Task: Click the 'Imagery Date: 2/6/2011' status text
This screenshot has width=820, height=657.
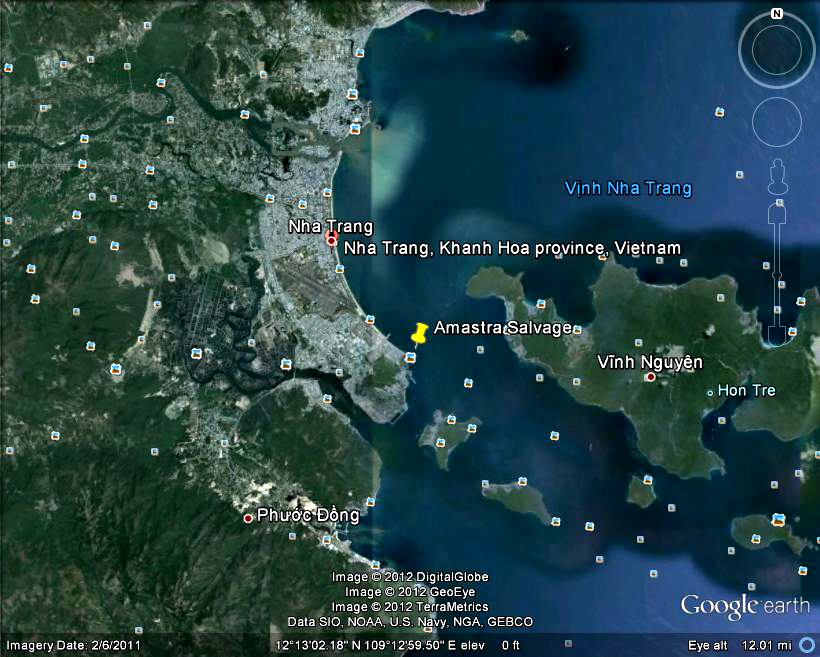Action: point(73,645)
